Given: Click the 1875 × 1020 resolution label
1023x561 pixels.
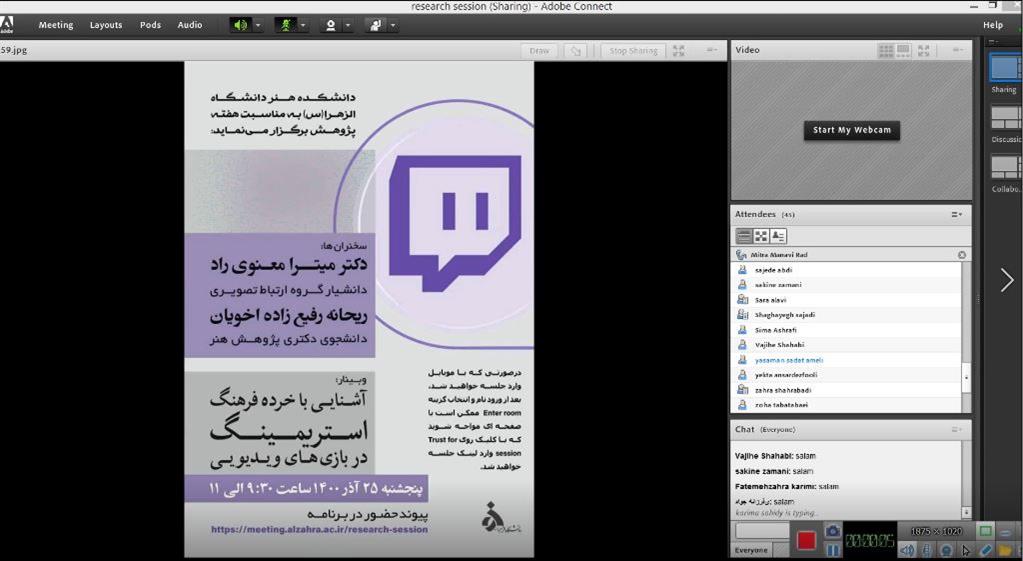Looking at the screenshot, I should (x=936, y=531).
